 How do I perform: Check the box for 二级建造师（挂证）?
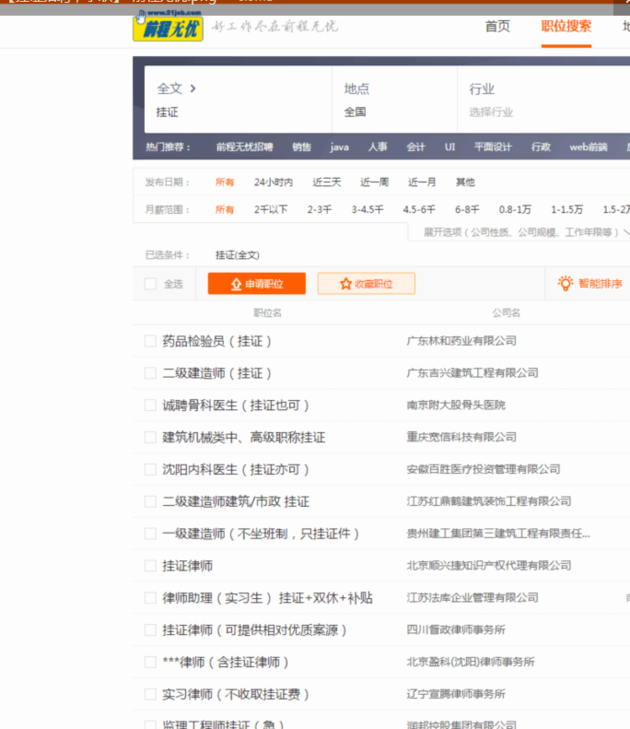pyautogui.click(x=150, y=373)
